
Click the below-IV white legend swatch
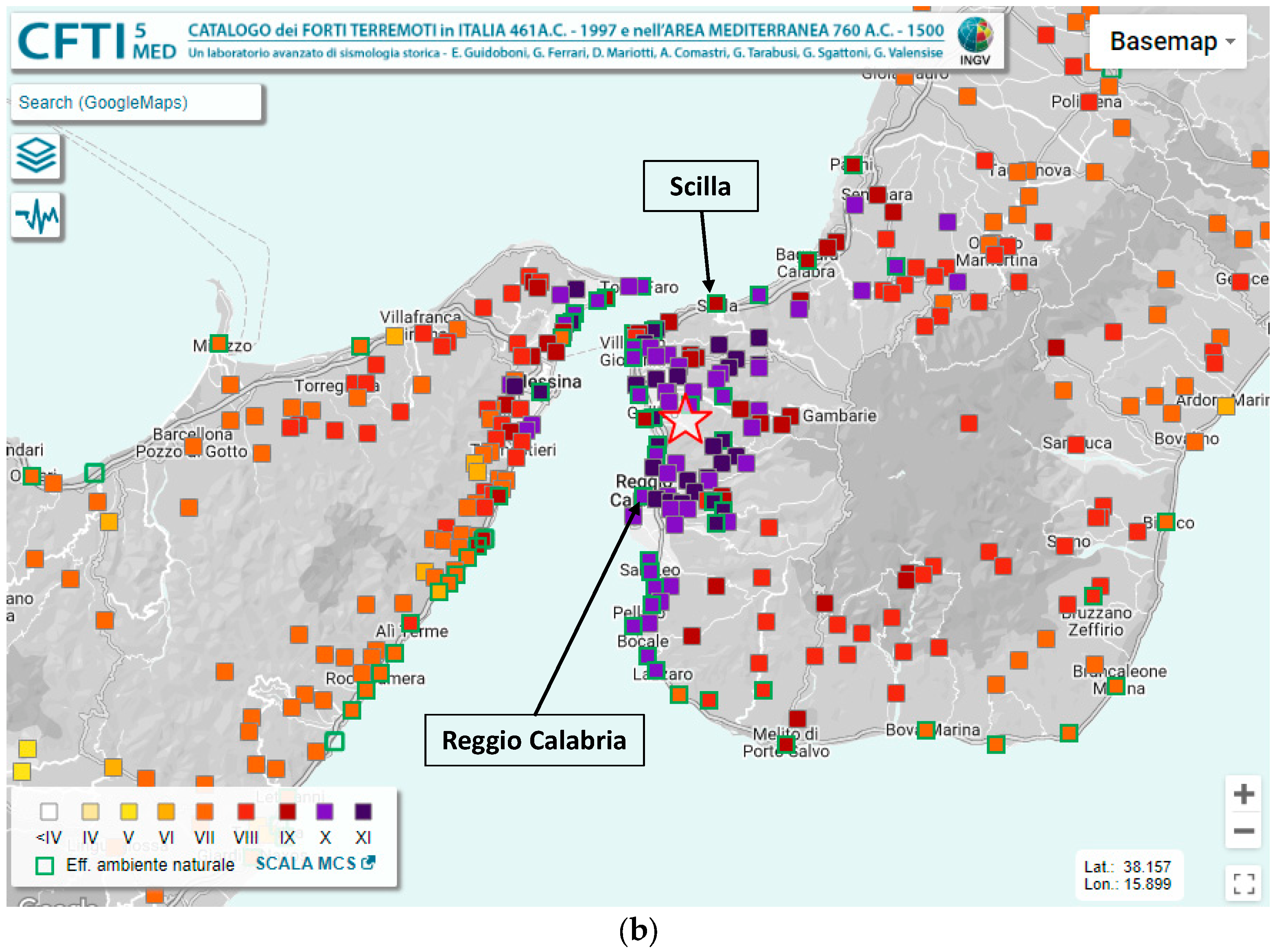(49, 812)
